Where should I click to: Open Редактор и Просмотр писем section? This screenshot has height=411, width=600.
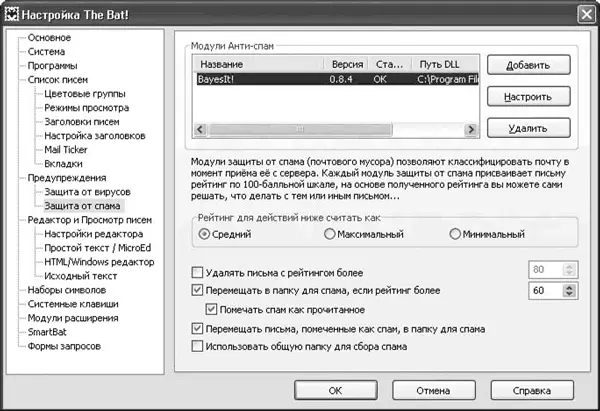tap(90, 220)
